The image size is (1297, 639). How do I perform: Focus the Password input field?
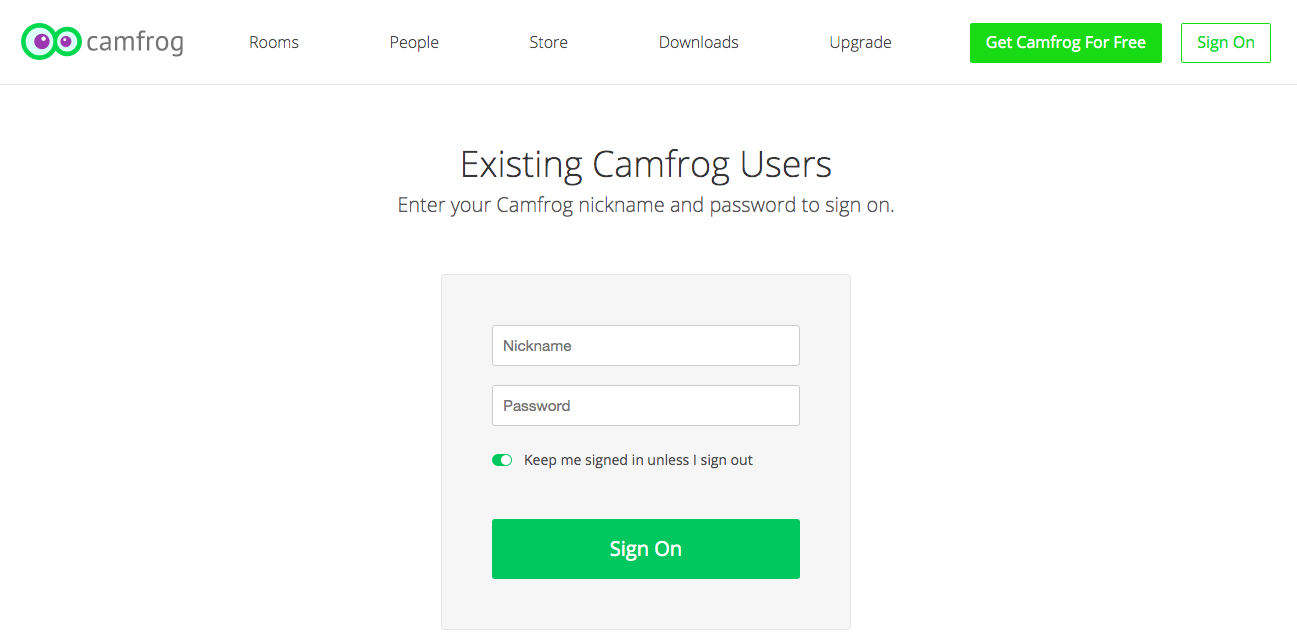coord(646,405)
